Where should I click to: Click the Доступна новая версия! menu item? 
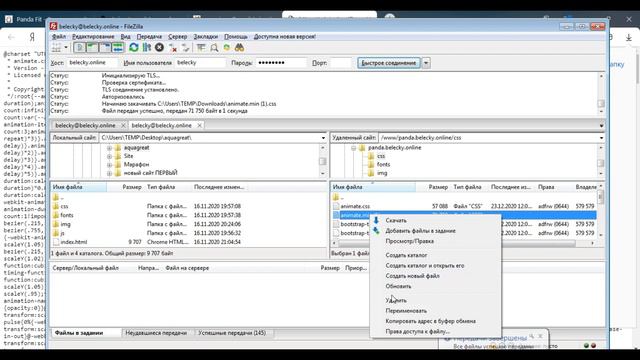click(x=284, y=37)
